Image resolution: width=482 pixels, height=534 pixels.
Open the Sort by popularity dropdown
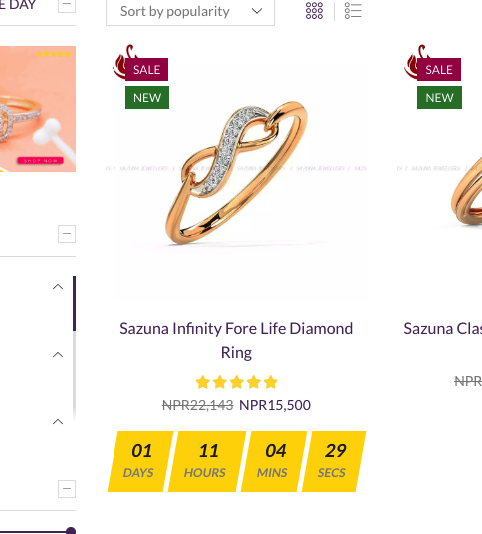tap(190, 12)
